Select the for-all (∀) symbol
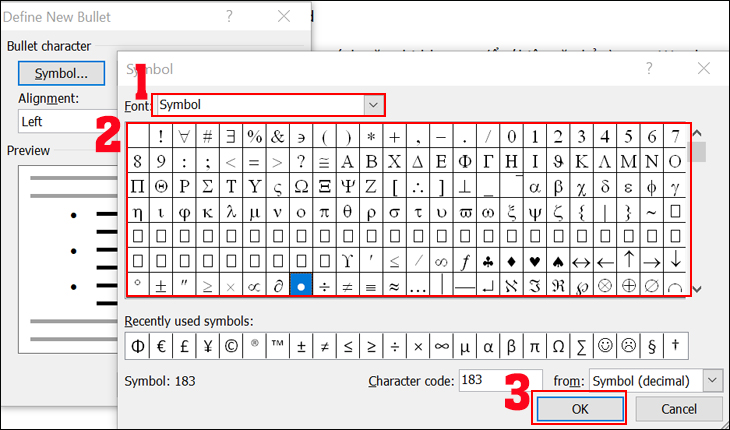 click(184, 136)
